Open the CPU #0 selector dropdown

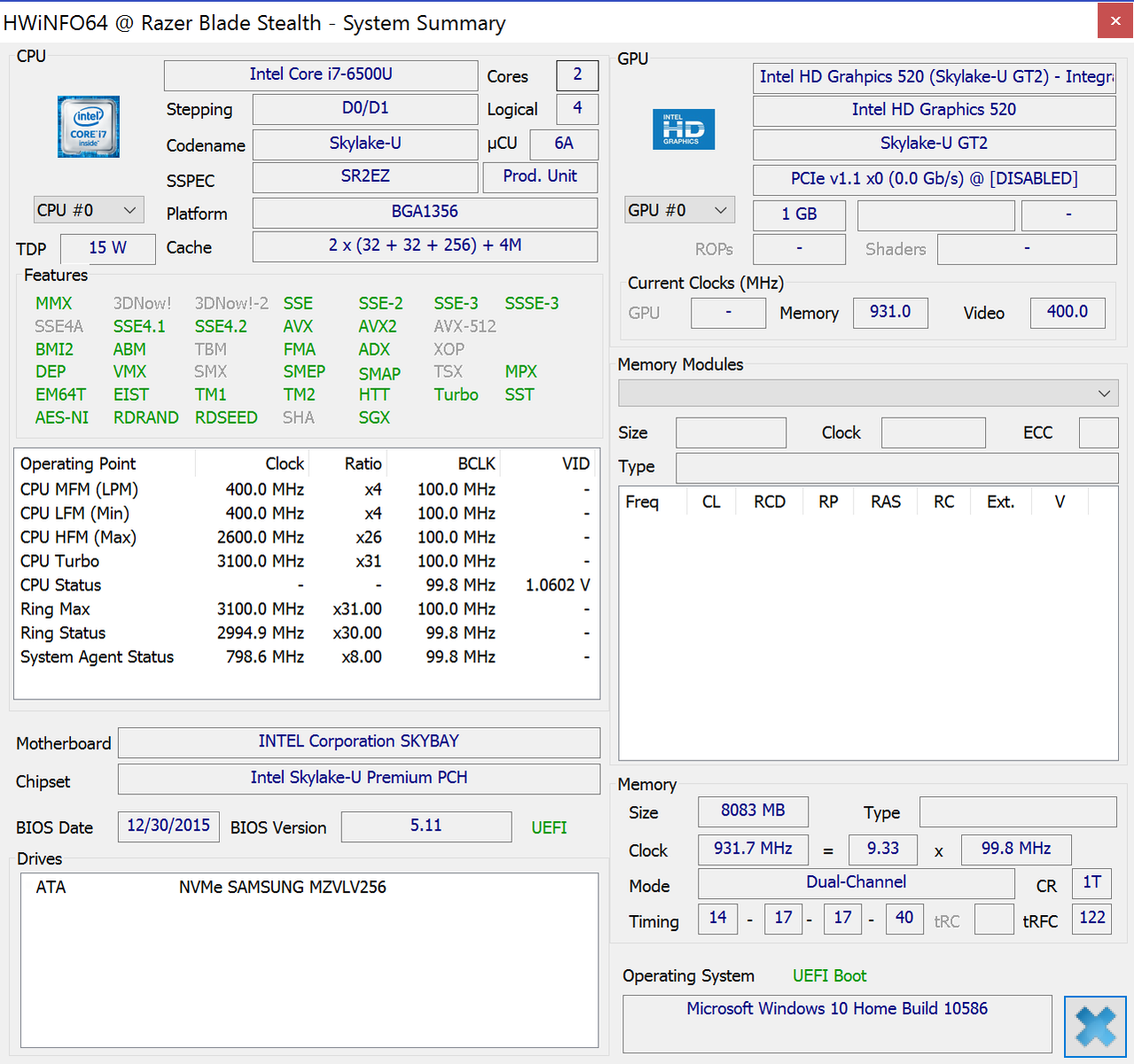click(x=88, y=210)
